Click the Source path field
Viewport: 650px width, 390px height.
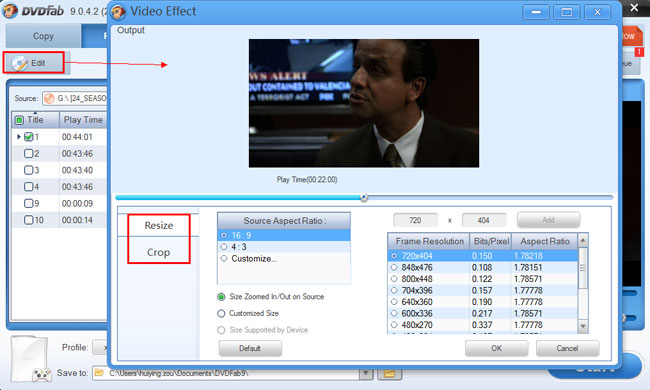(75, 98)
